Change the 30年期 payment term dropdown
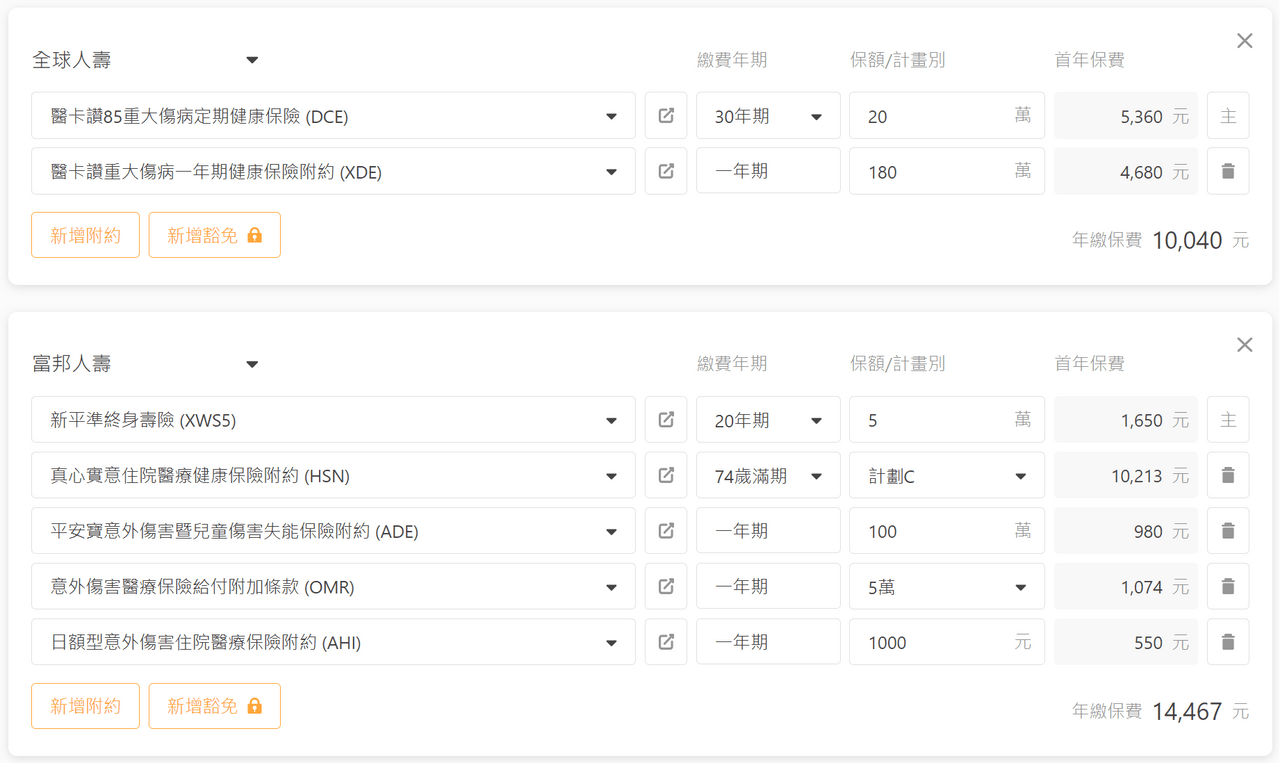Viewport: 1280px width, 763px height. [767, 116]
